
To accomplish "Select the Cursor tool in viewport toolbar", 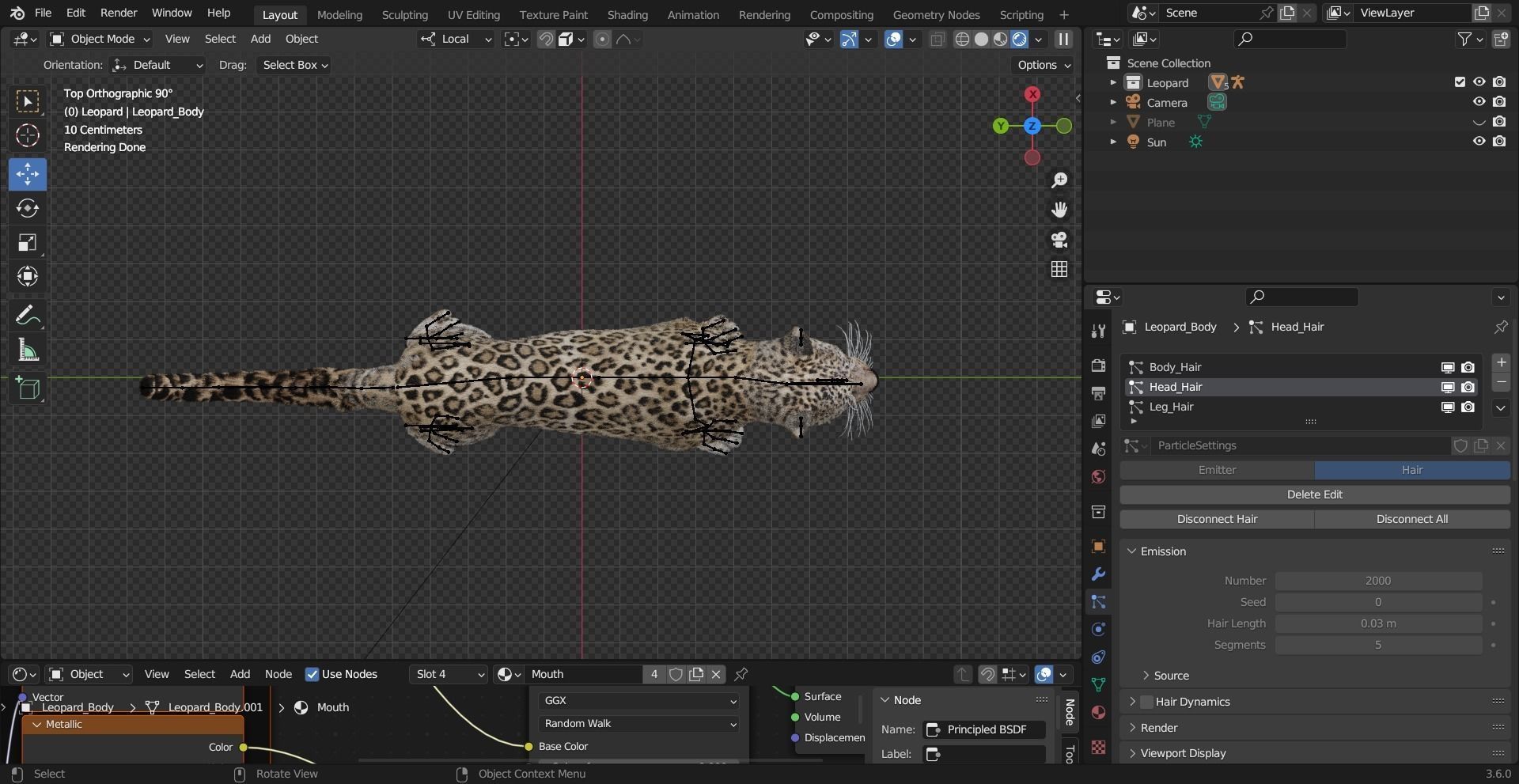I will (x=28, y=136).
